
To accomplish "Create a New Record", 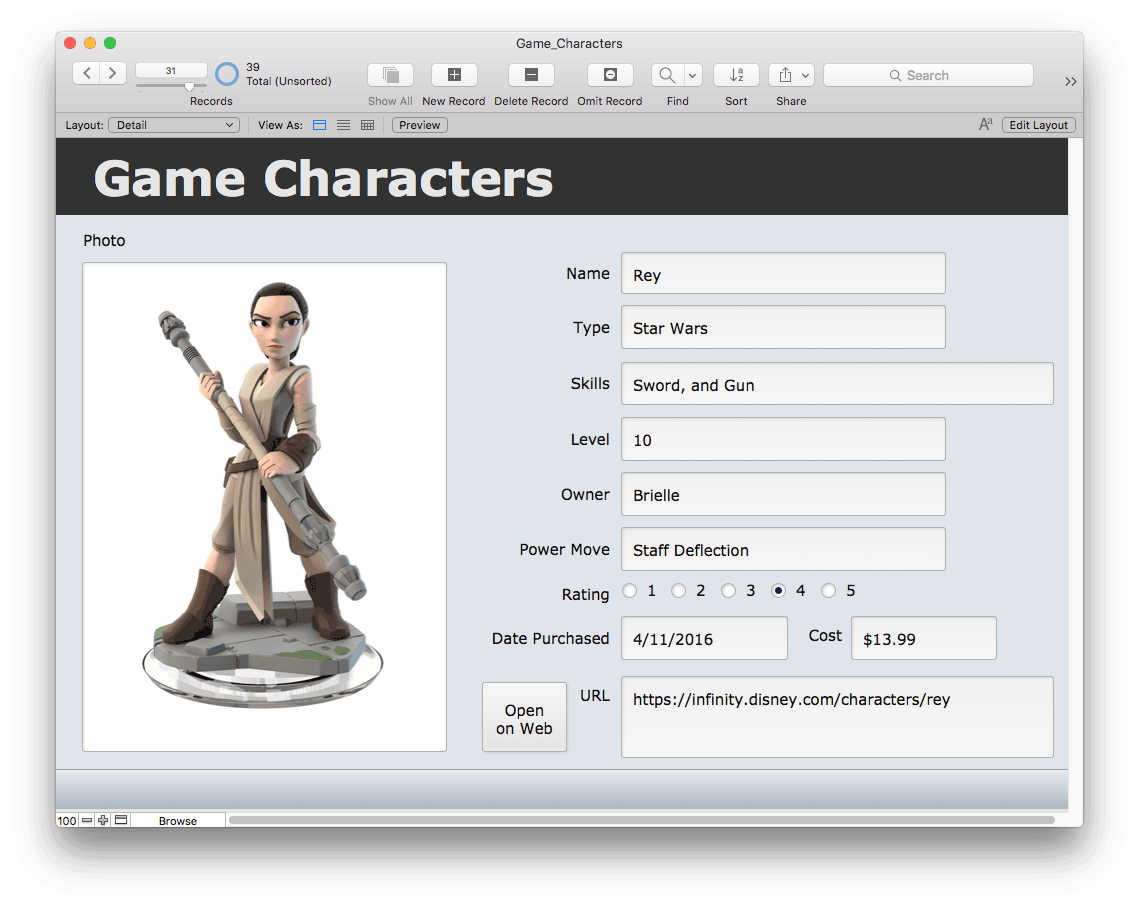I will [454, 74].
